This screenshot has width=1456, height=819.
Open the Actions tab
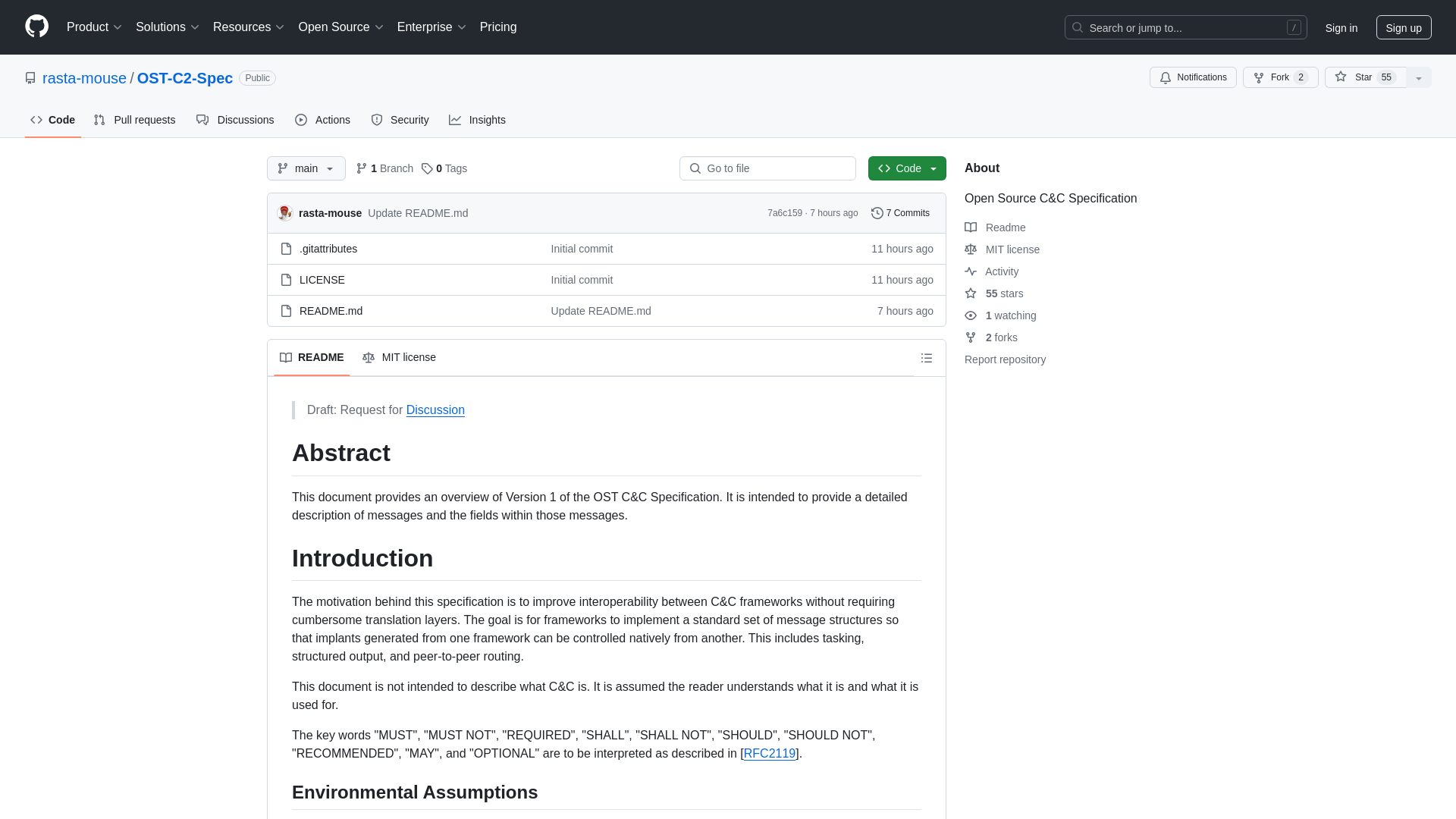point(323,120)
